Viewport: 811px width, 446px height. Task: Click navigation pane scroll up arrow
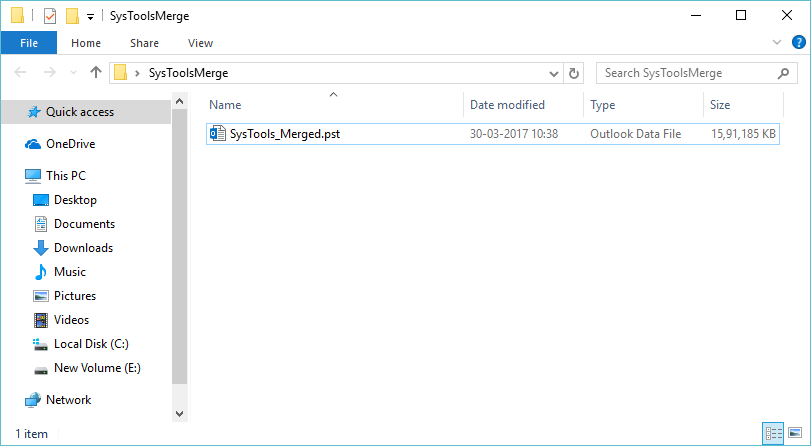click(179, 101)
